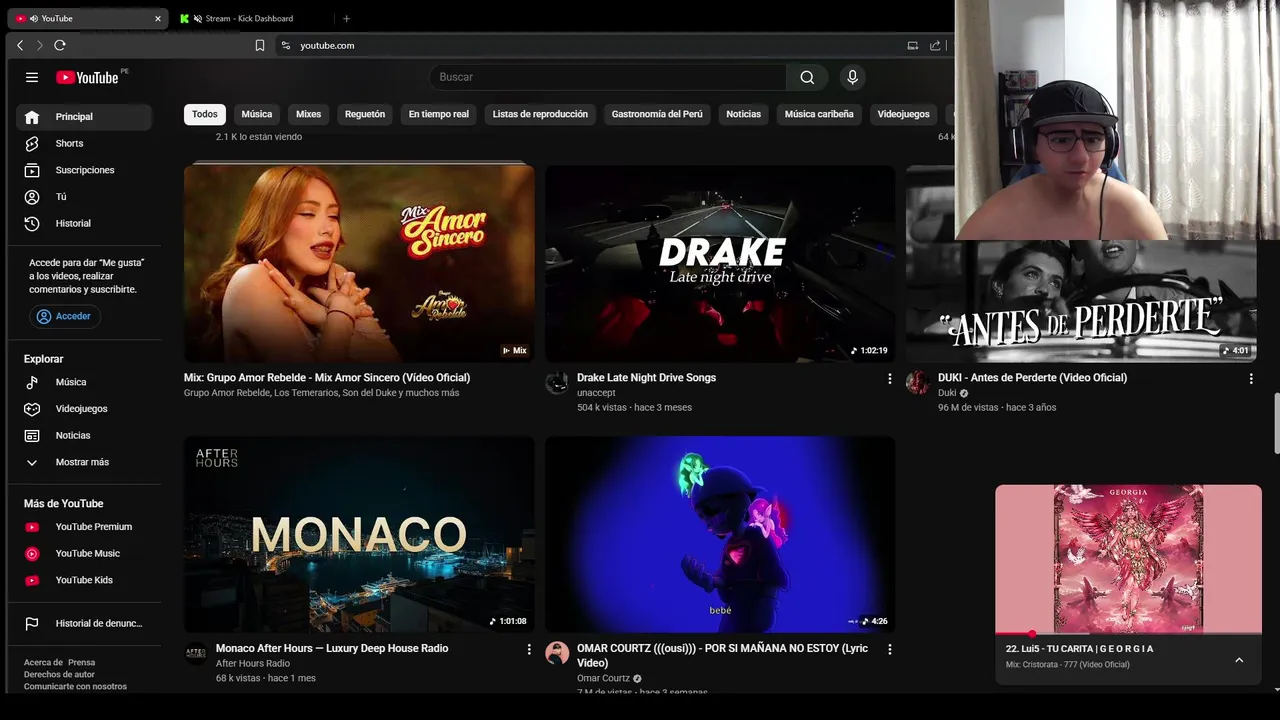This screenshot has width=1280, height=720.
Task: Open the MONACO After Hours thumbnail
Action: 359,534
